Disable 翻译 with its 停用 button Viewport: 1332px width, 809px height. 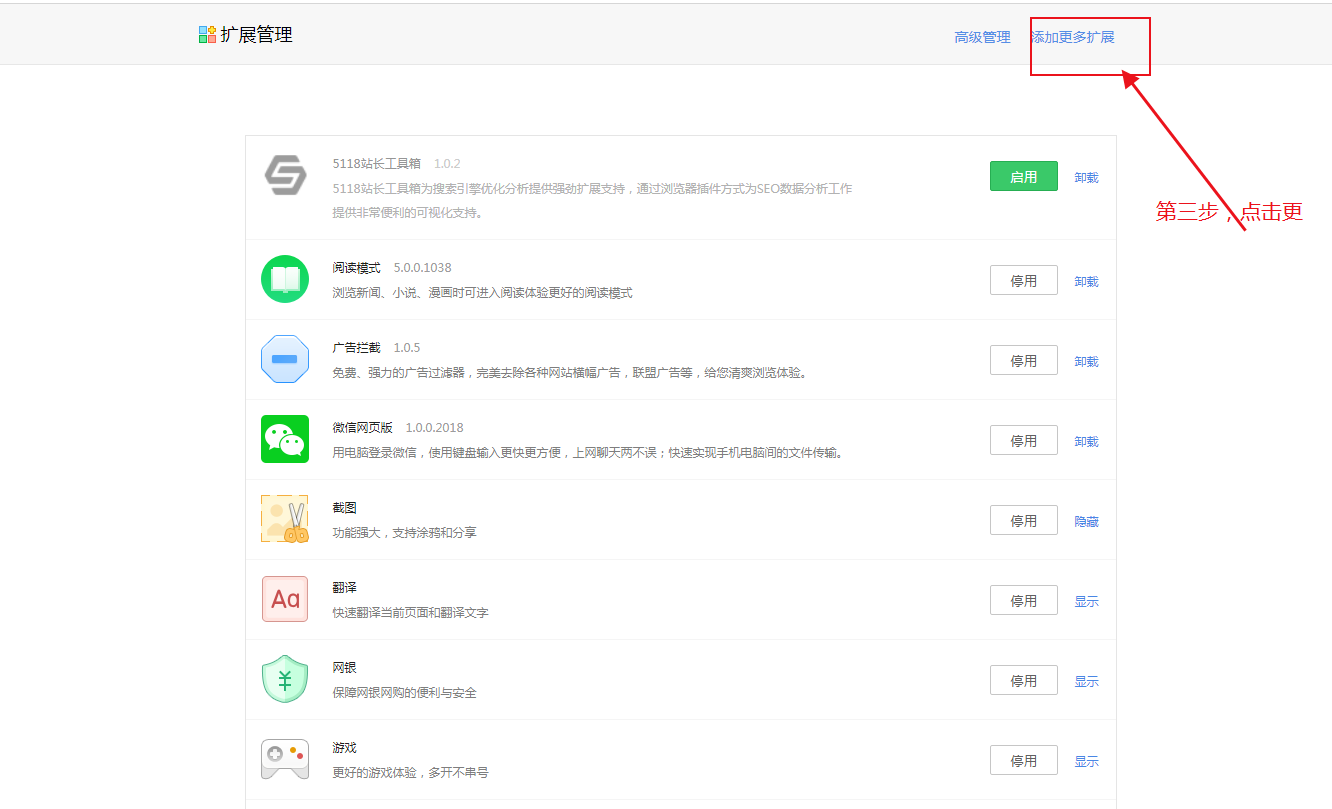1023,600
